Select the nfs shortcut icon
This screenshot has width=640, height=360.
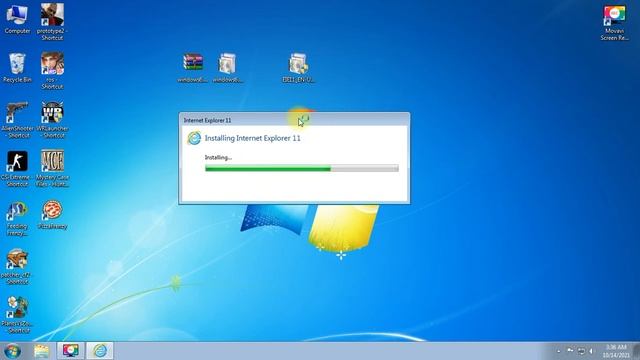click(52, 70)
